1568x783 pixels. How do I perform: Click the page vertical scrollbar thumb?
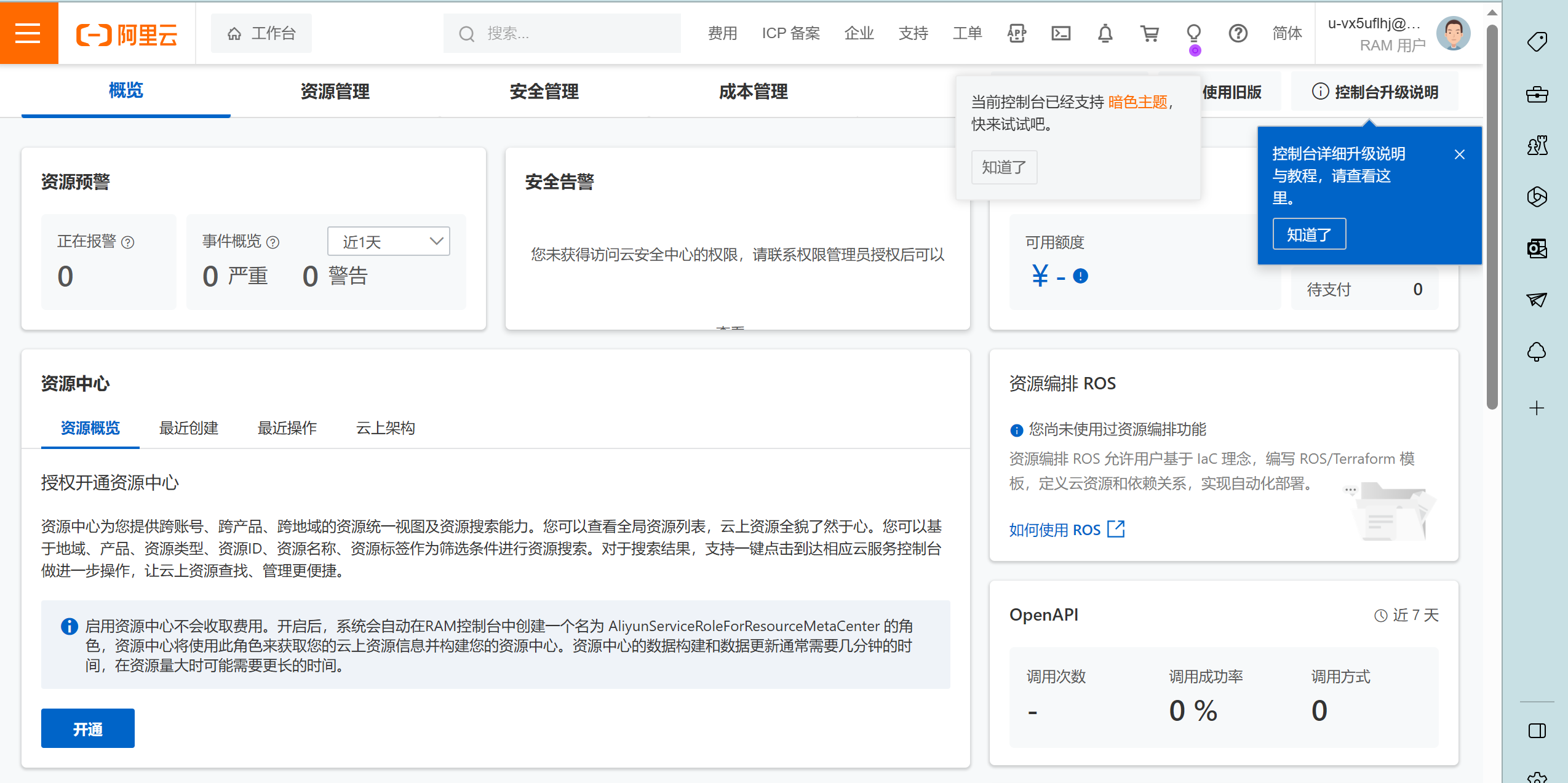point(1492,217)
